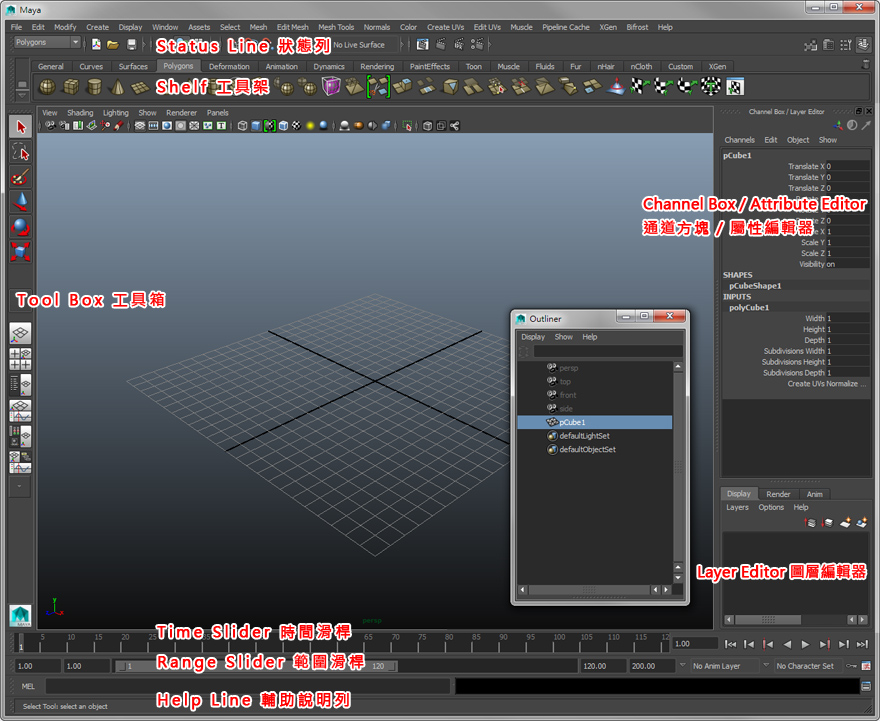Click MEL command input field

tap(248, 686)
